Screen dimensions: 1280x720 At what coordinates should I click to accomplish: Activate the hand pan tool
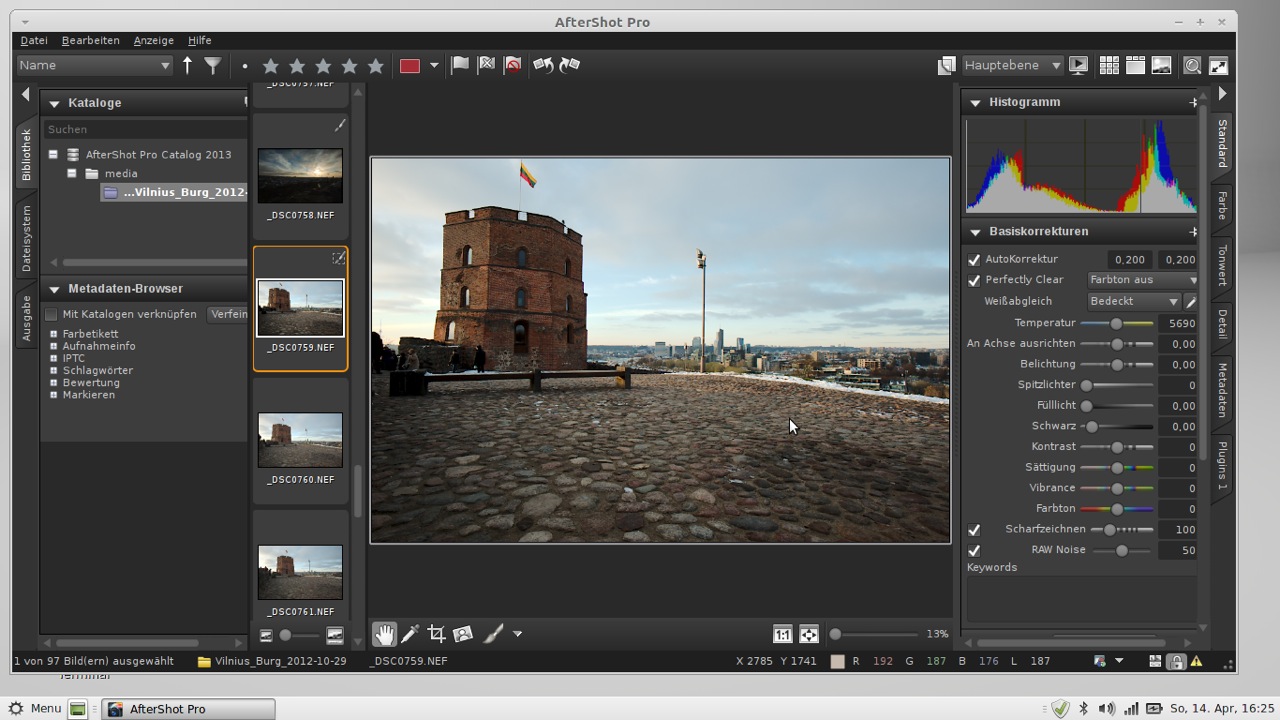pos(384,634)
